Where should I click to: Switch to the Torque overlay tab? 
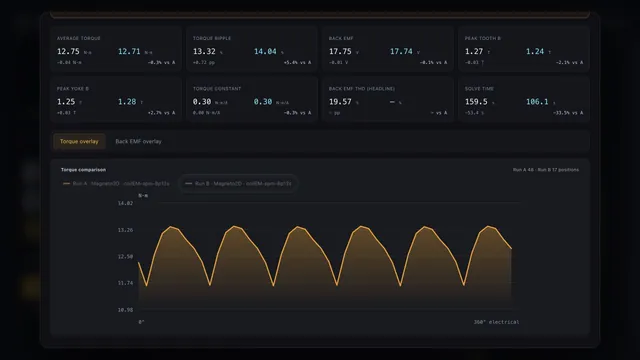click(79, 141)
